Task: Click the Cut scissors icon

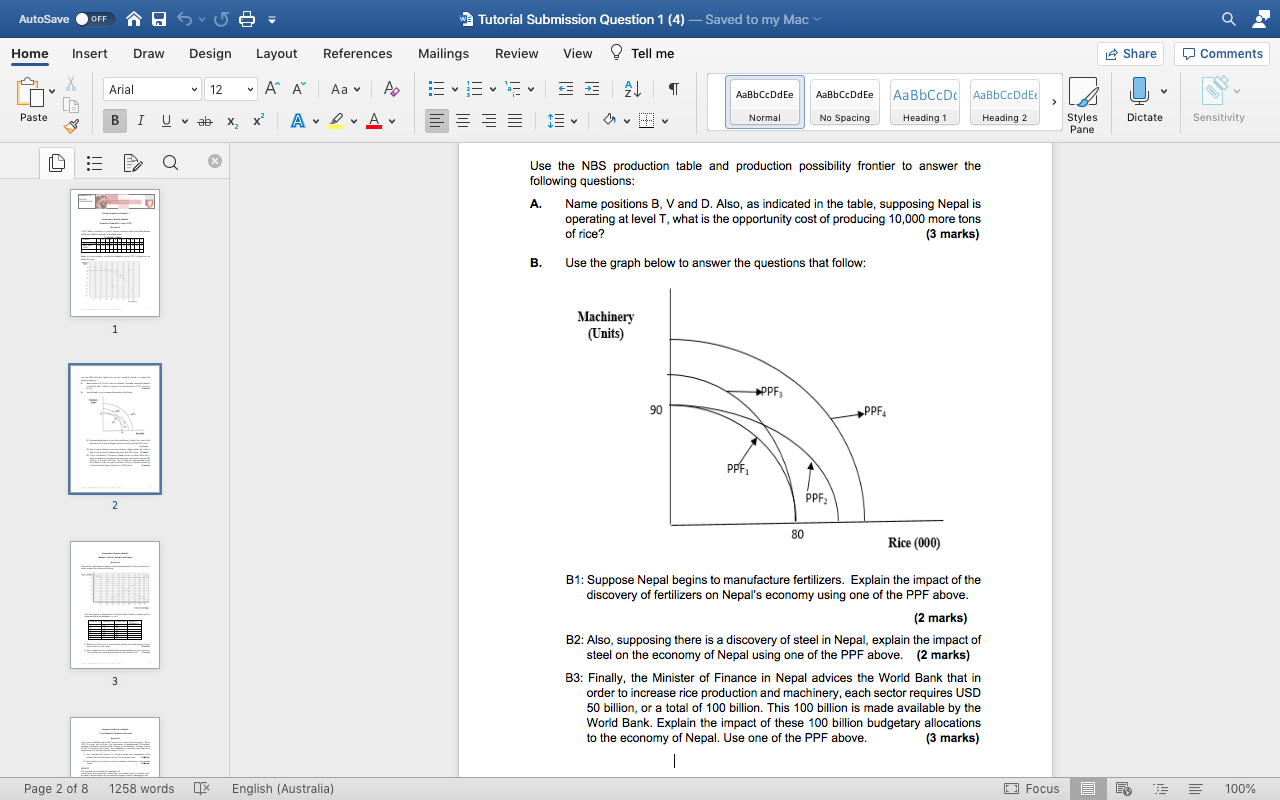Action: (x=71, y=84)
